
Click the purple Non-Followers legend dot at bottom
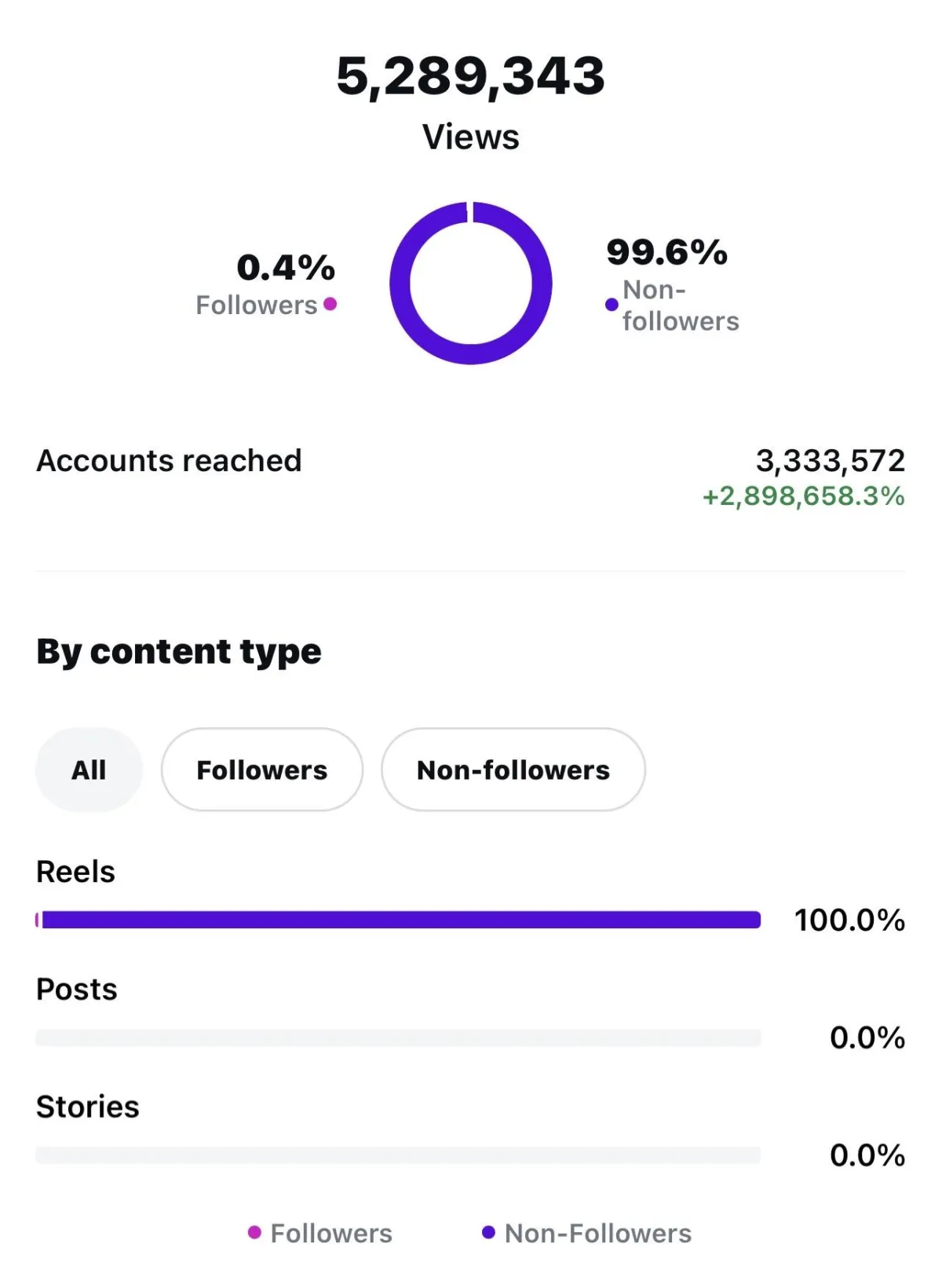[488, 1232]
